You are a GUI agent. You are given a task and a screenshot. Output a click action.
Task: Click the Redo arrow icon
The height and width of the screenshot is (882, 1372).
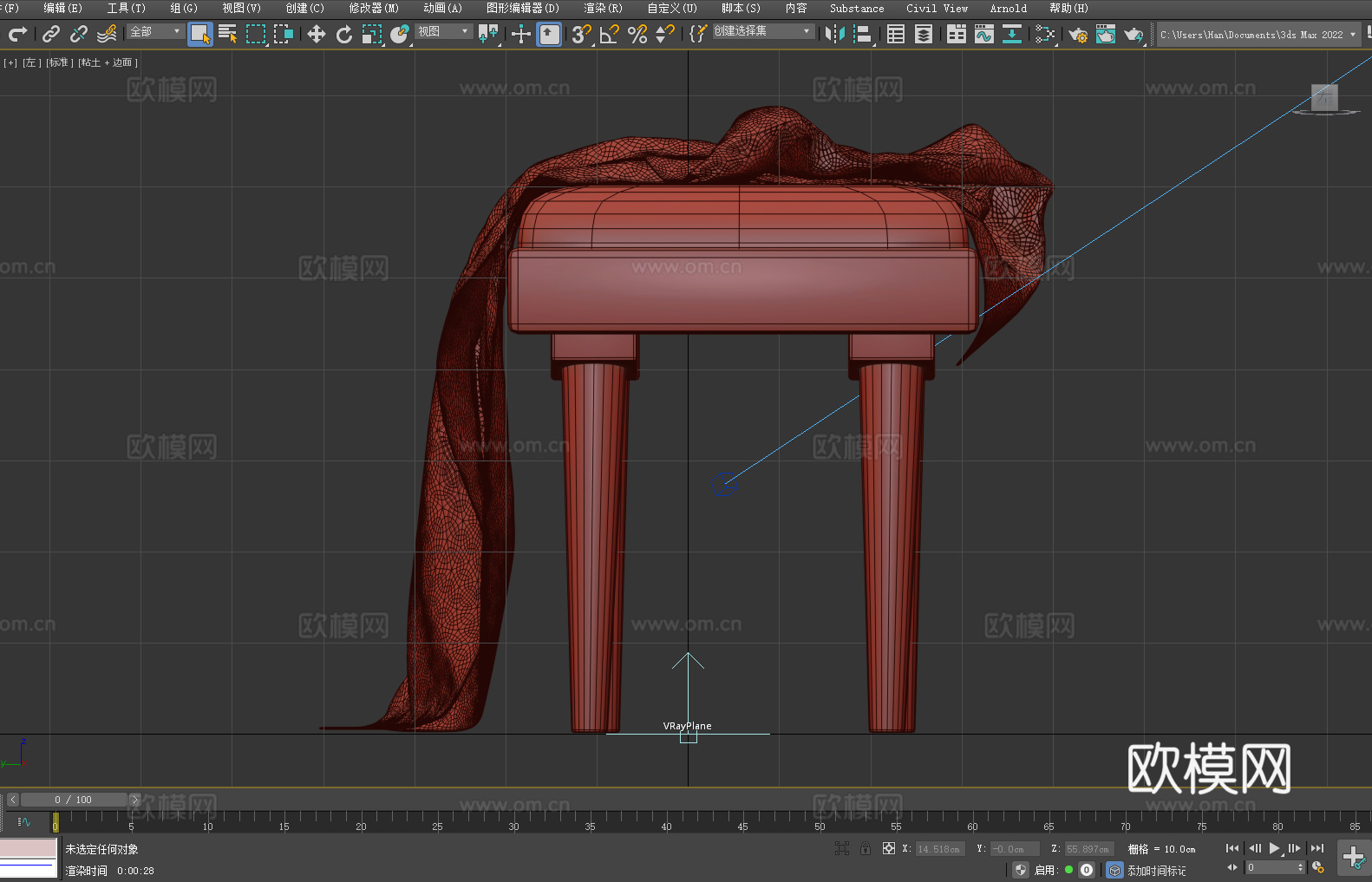[17, 34]
